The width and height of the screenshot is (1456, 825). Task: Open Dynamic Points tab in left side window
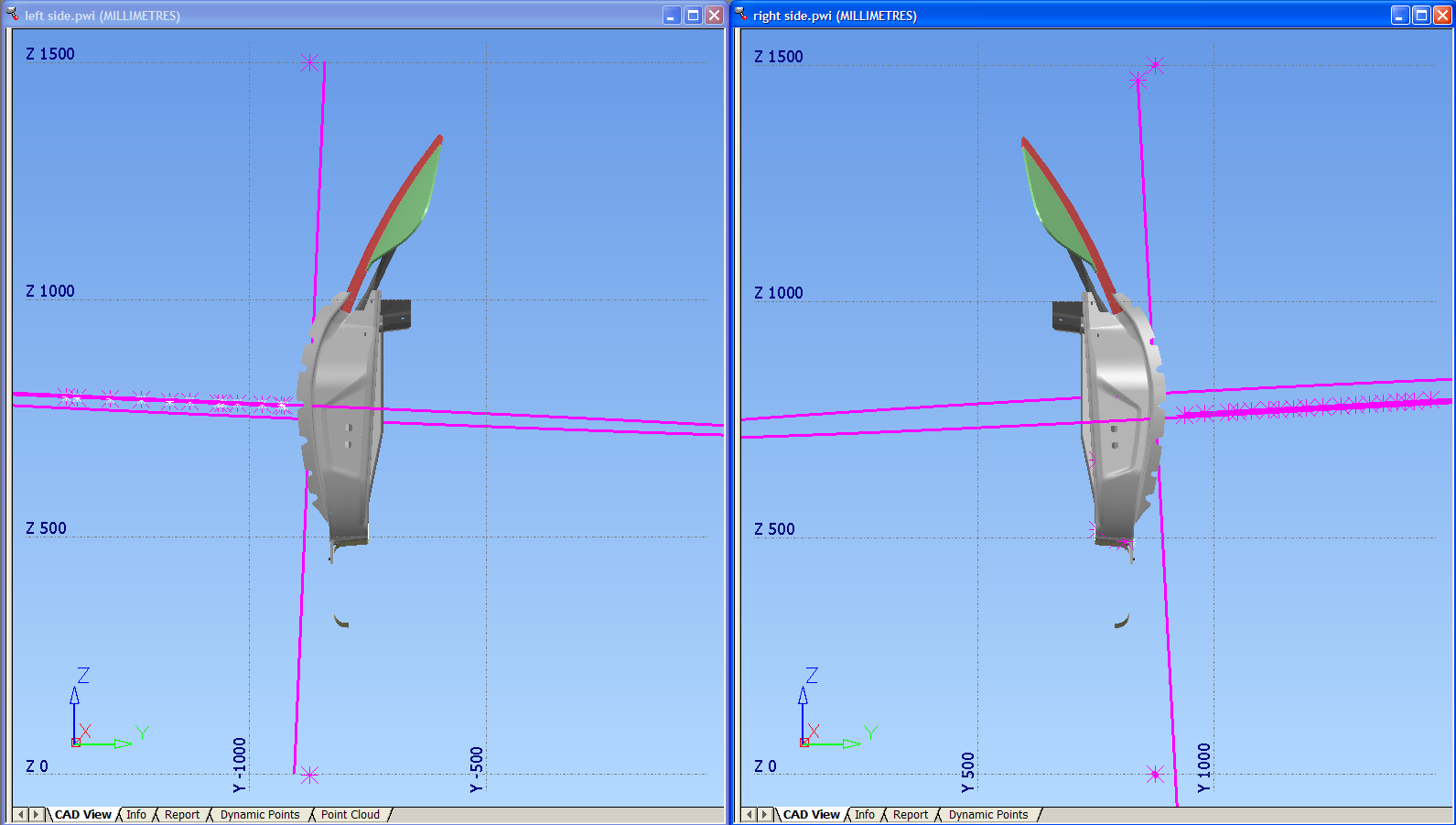click(260, 814)
